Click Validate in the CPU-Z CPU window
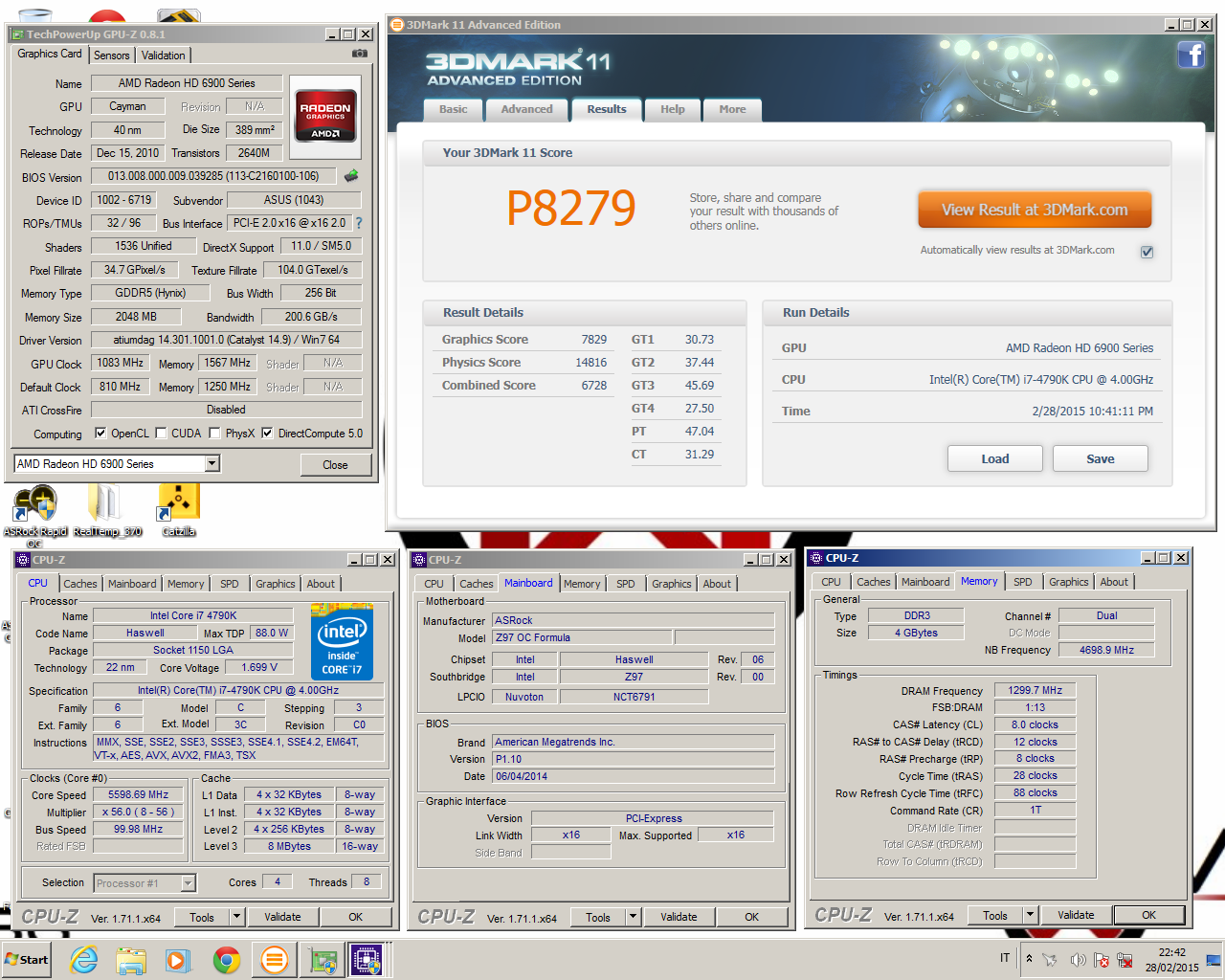The width and height of the screenshot is (1225, 980). tap(282, 917)
